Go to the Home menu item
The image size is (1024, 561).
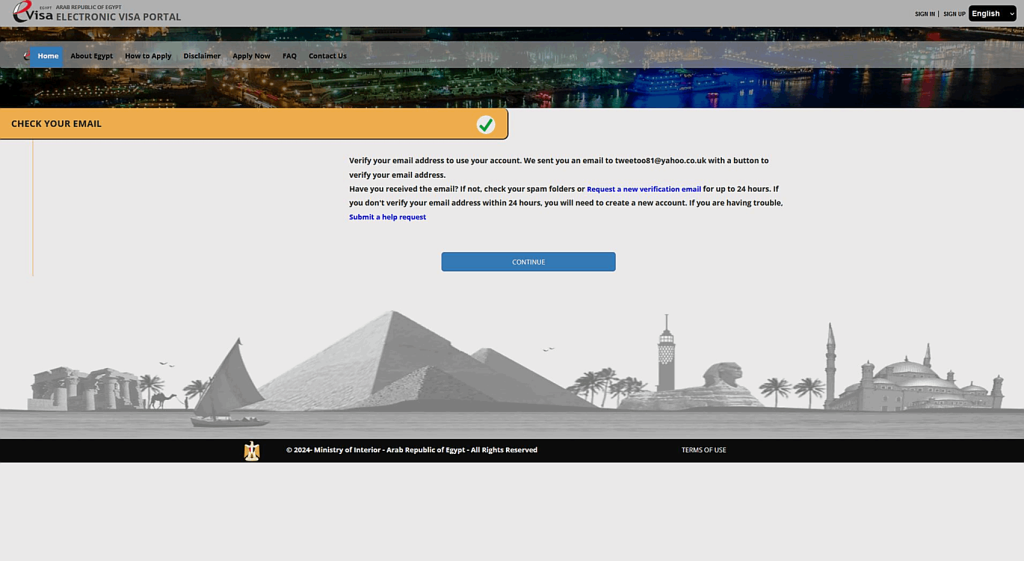click(48, 56)
